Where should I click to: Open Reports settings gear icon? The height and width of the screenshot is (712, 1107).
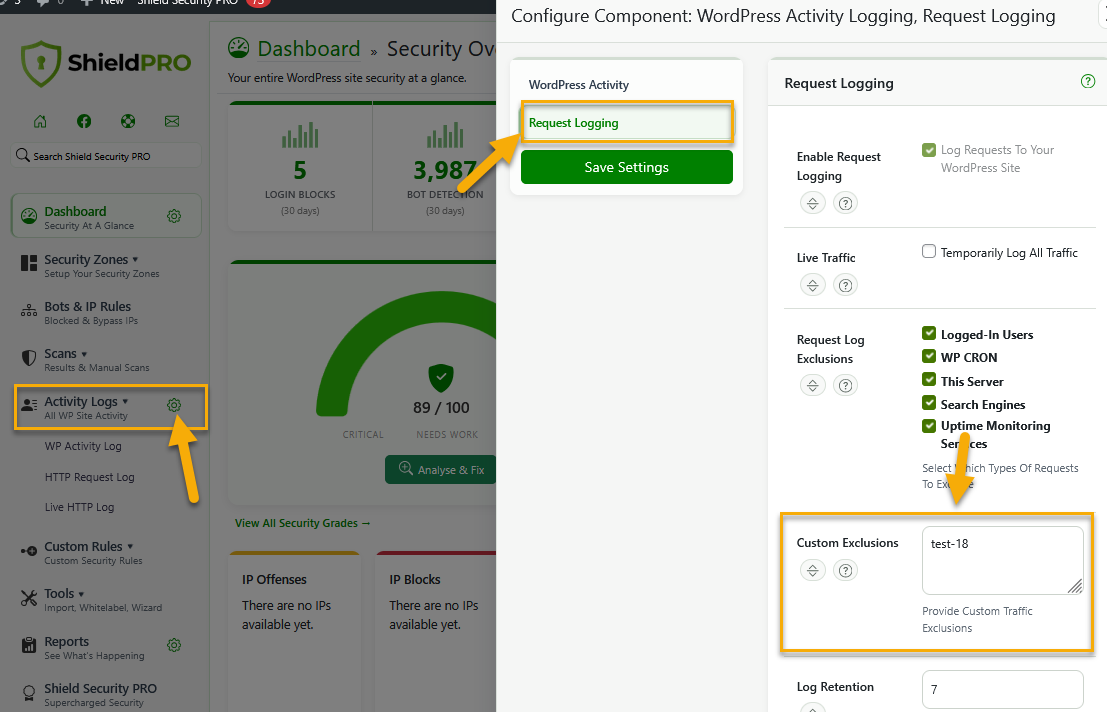(x=174, y=645)
